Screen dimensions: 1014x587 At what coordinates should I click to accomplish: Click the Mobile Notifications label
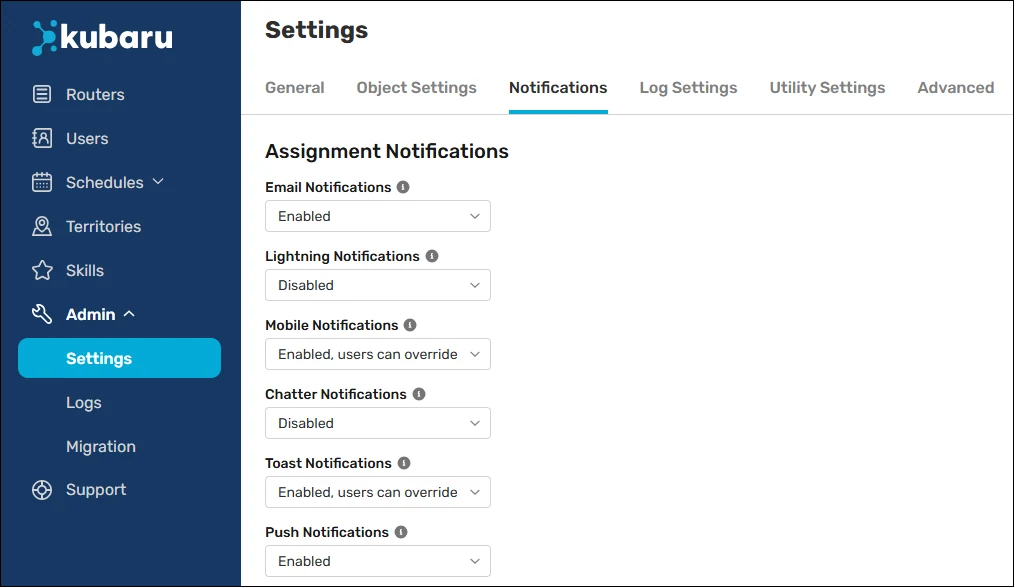pyautogui.click(x=332, y=325)
